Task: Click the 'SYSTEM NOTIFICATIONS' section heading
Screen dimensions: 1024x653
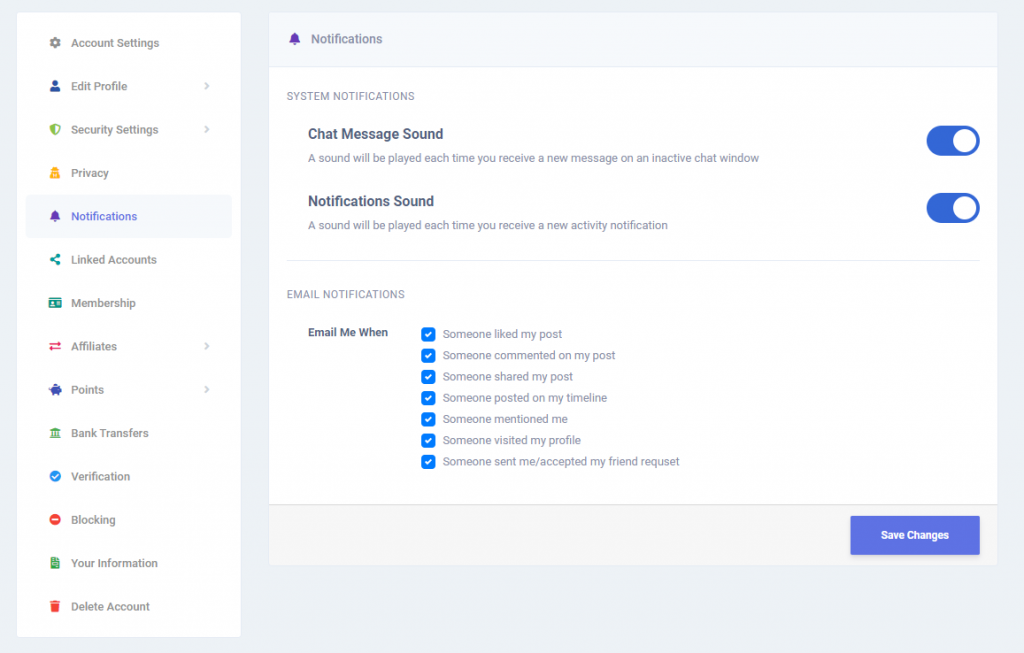Action: coord(351,96)
